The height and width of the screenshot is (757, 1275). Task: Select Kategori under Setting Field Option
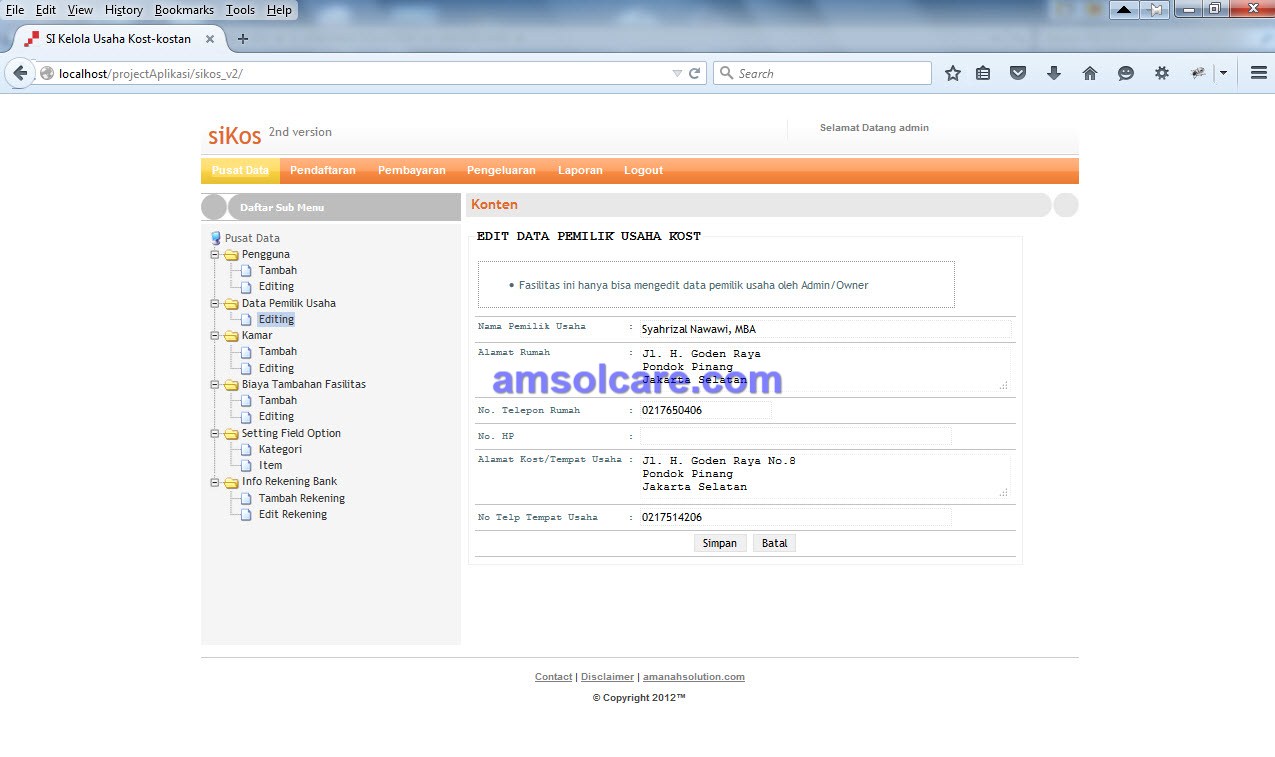[280, 449]
